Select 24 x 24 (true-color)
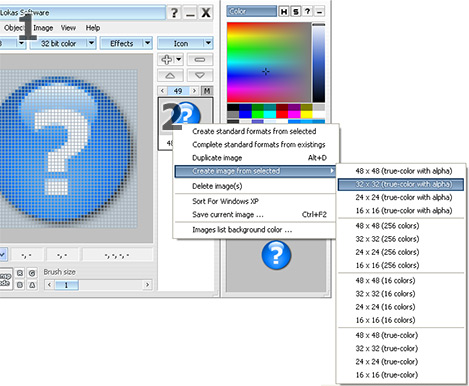 click(401, 361)
